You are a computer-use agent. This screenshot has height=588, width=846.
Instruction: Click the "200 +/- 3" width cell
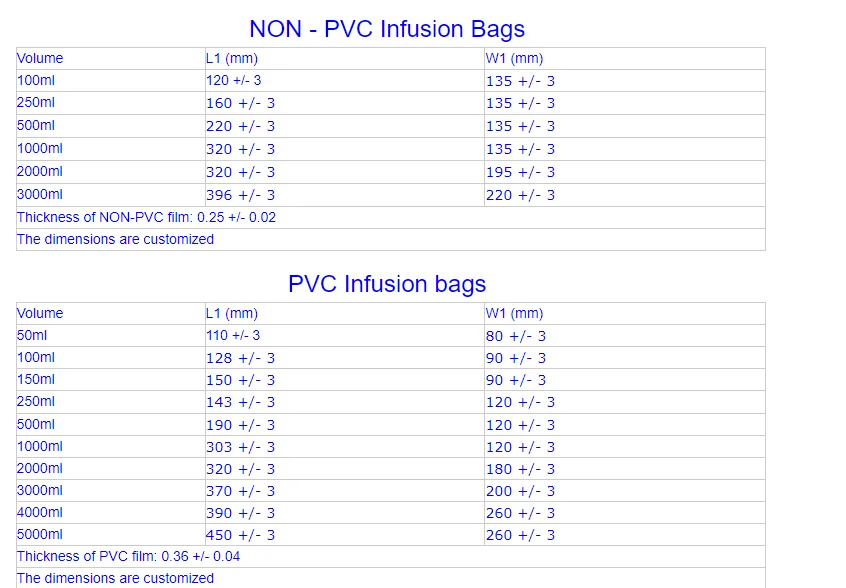520,491
